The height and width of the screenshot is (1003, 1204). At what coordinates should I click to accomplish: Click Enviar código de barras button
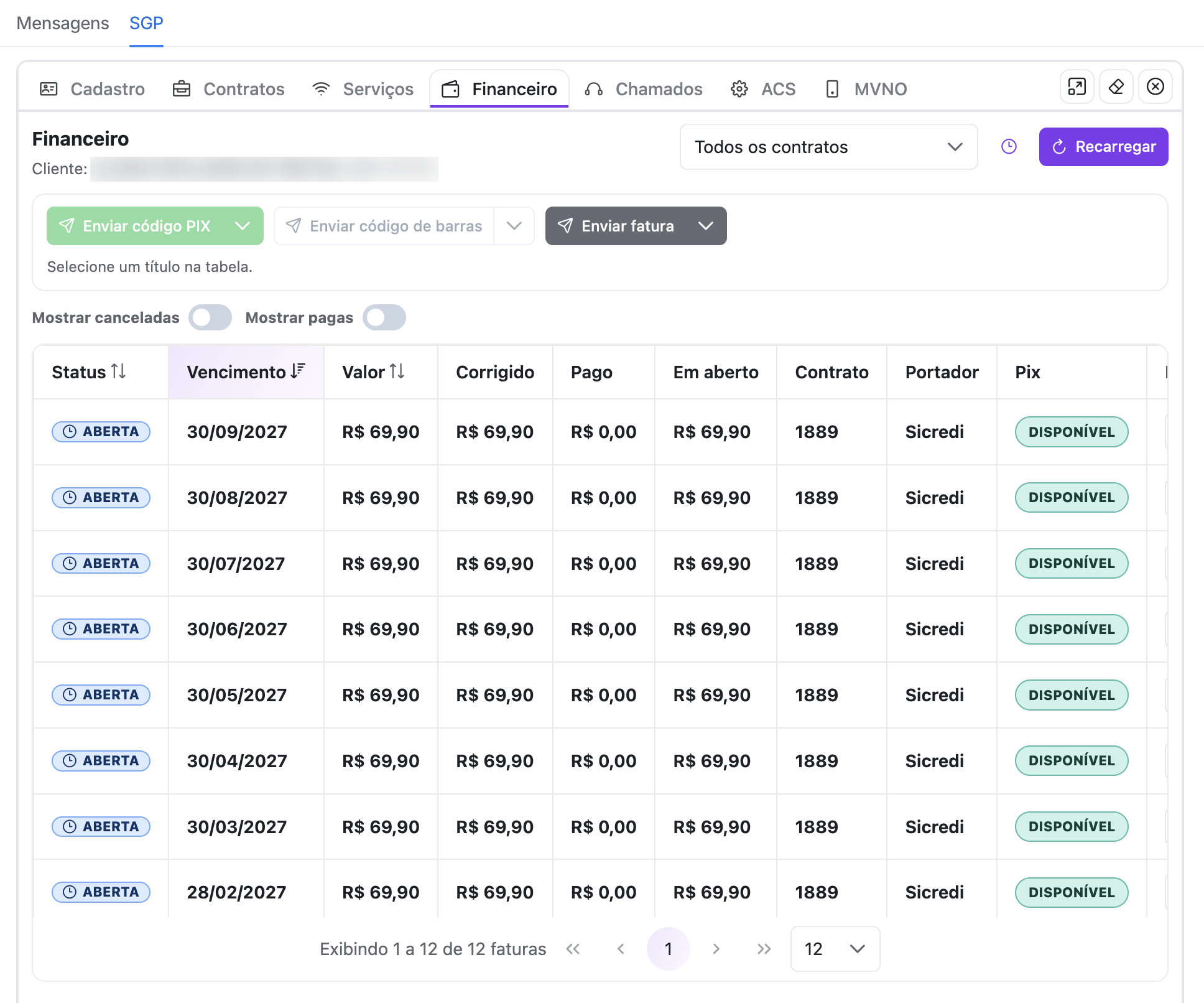click(x=384, y=226)
